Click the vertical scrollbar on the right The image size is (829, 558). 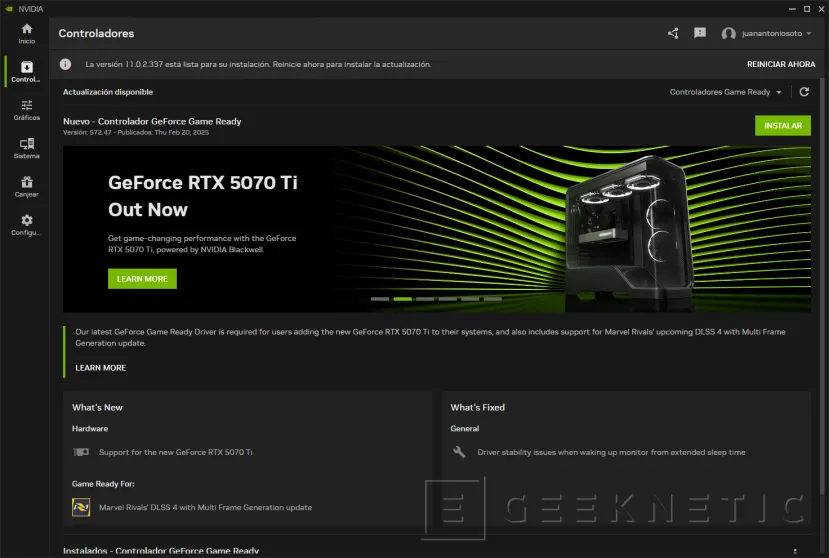click(823, 286)
